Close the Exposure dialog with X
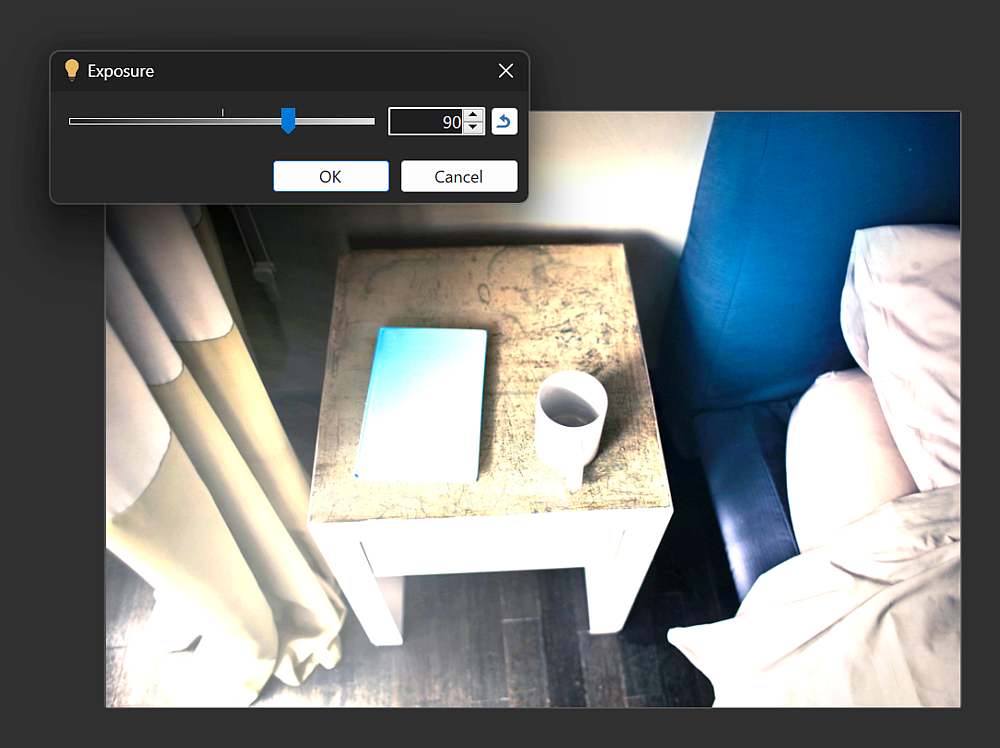Screen dimensions: 1000x748 pyautogui.click(x=506, y=71)
